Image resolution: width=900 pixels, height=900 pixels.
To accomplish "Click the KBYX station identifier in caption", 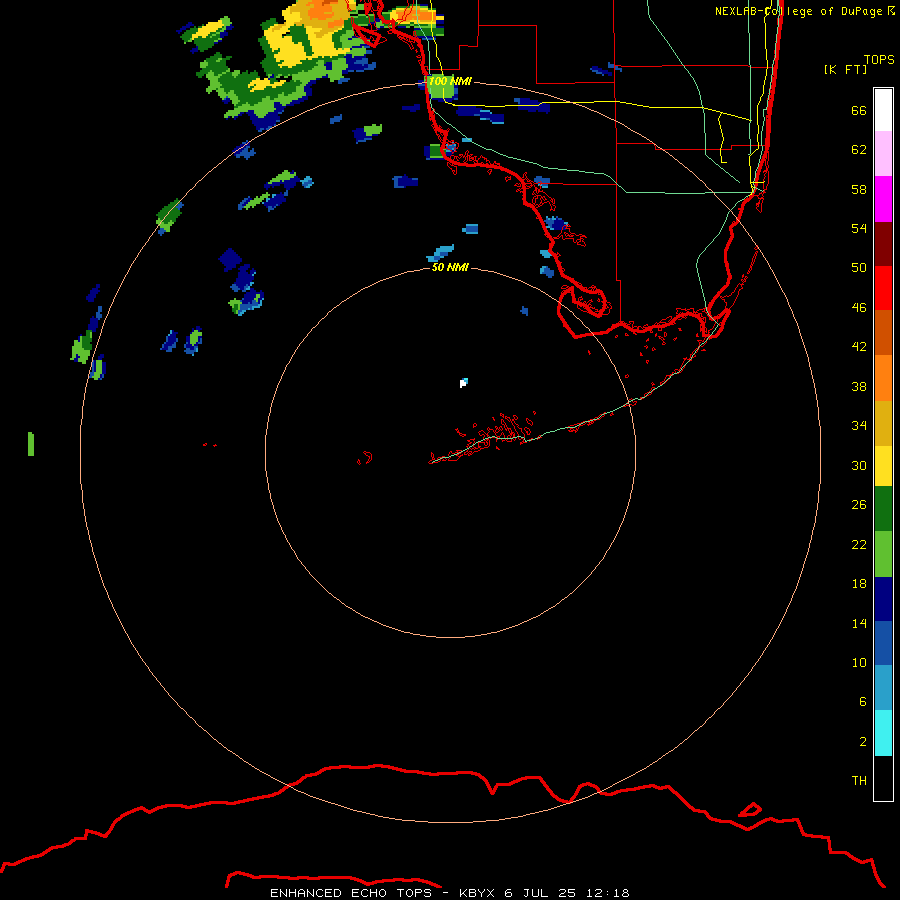I will click(x=476, y=893).
